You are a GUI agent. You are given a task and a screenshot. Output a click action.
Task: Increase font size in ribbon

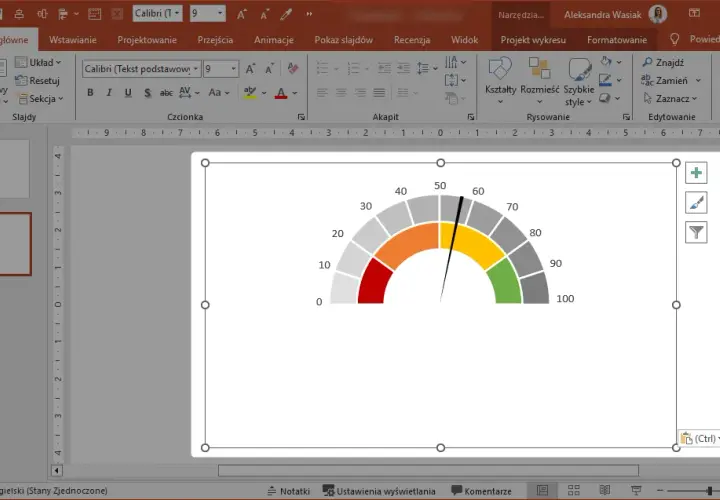tap(250, 69)
